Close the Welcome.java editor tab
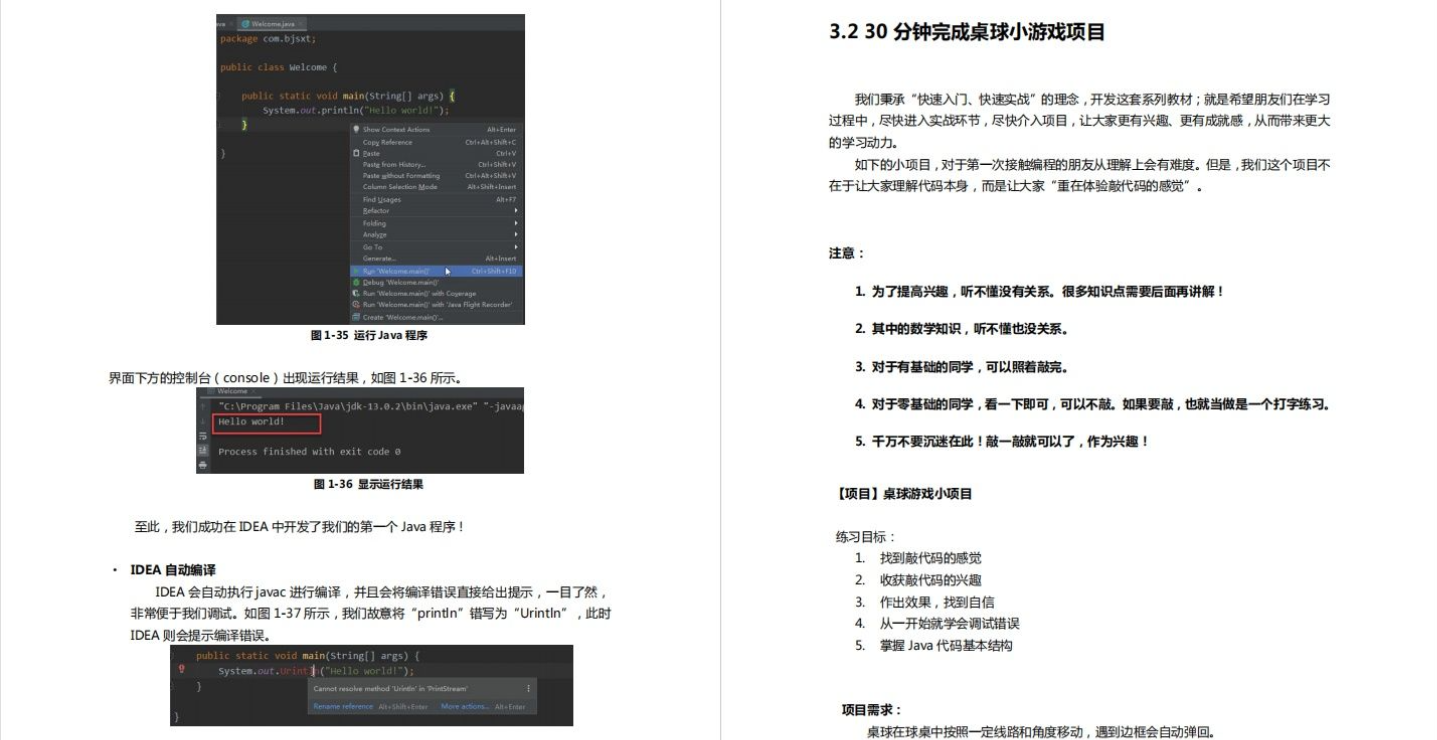Viewport: 1437px width, 740px height. click(300, 23)
